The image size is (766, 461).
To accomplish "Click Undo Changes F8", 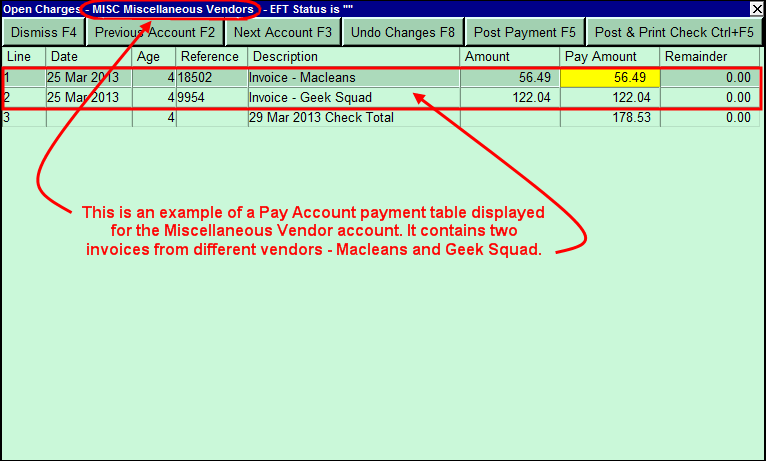I will pos(403,32).
